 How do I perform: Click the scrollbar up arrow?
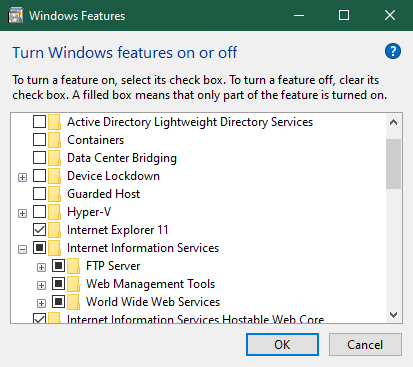pos(393,122)
